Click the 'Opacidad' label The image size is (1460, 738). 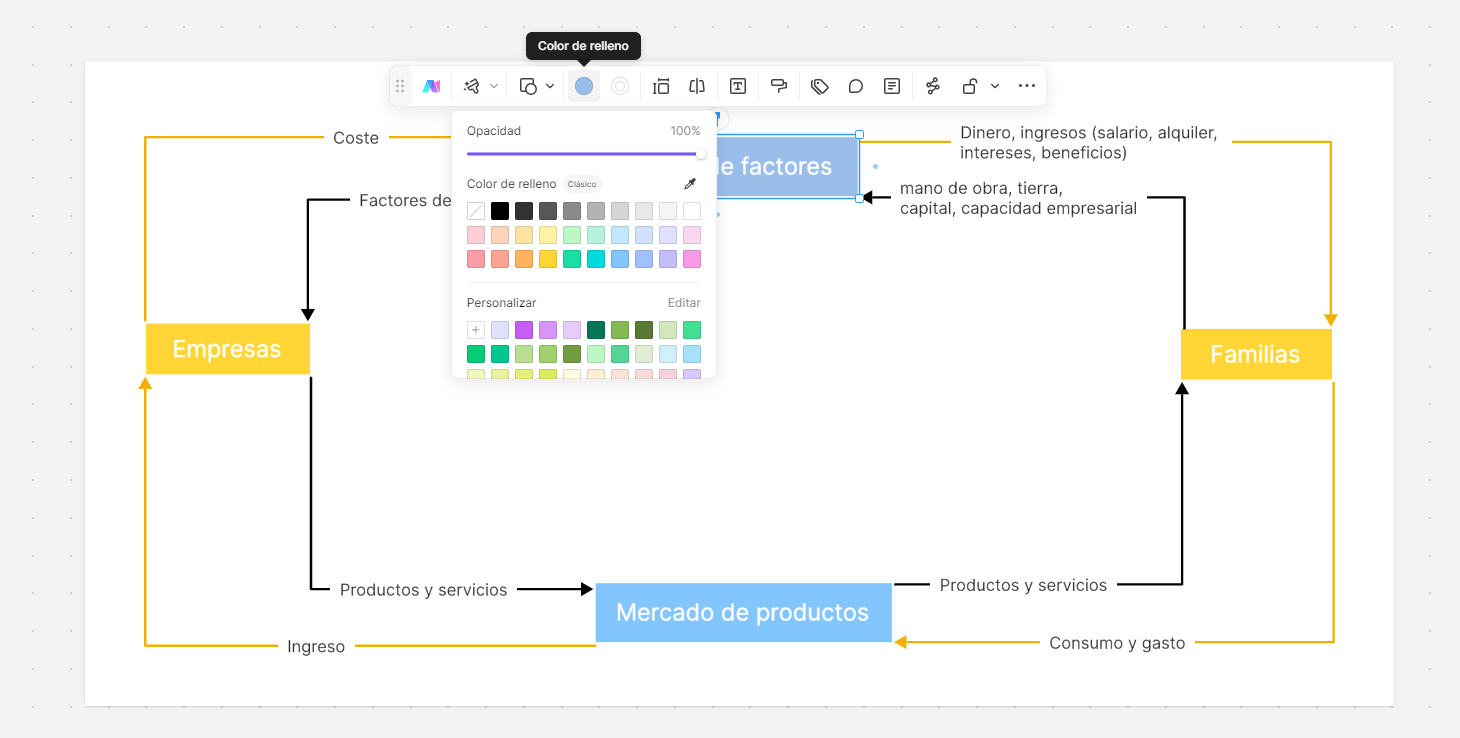click(x=494, y=131)
